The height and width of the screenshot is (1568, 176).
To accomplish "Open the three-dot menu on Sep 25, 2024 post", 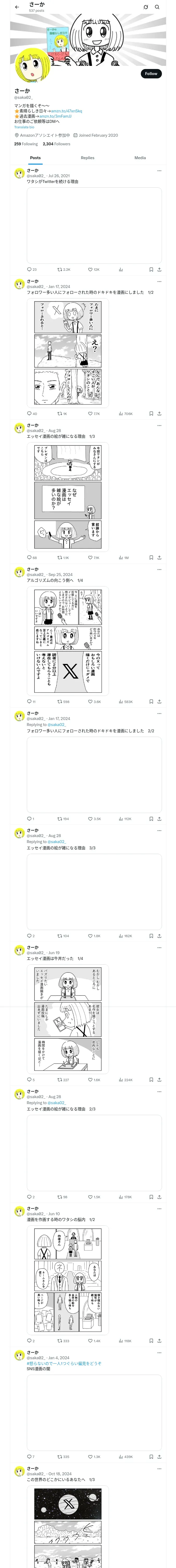I will [x=159, y=570].
